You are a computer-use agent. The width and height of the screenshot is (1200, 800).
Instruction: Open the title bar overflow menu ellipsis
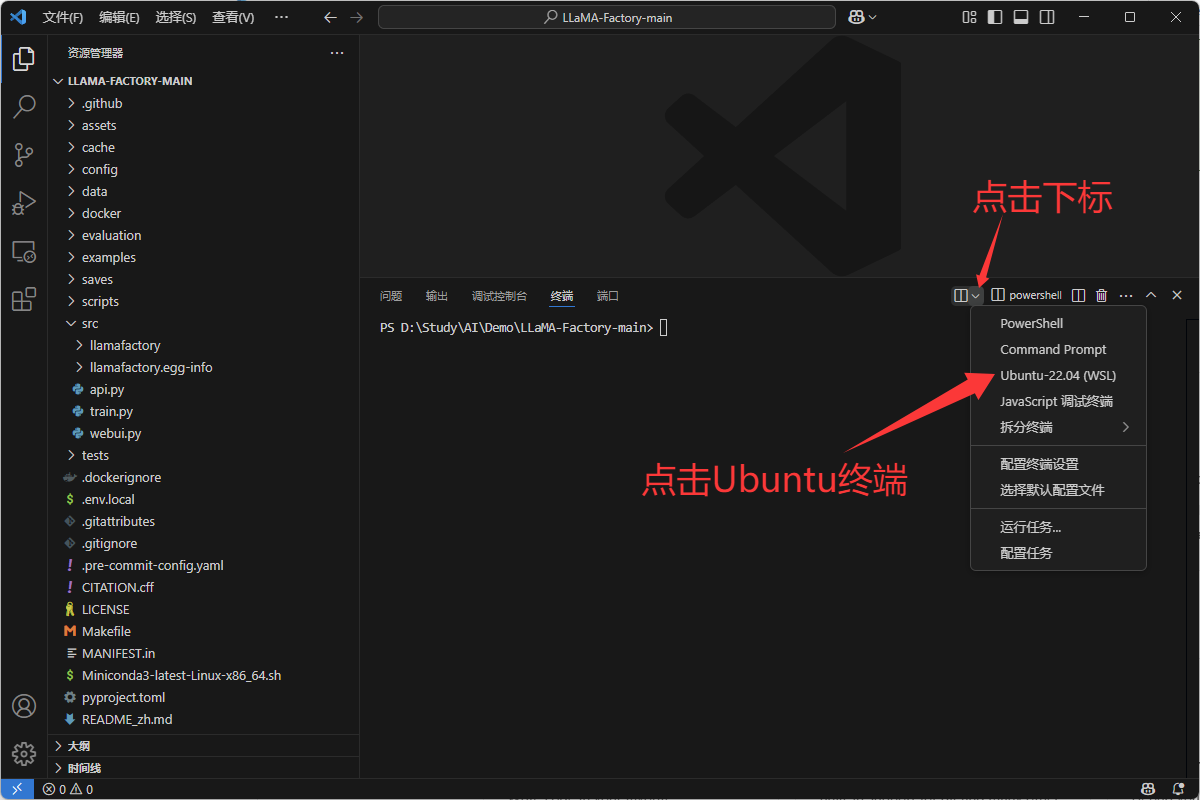281,17
